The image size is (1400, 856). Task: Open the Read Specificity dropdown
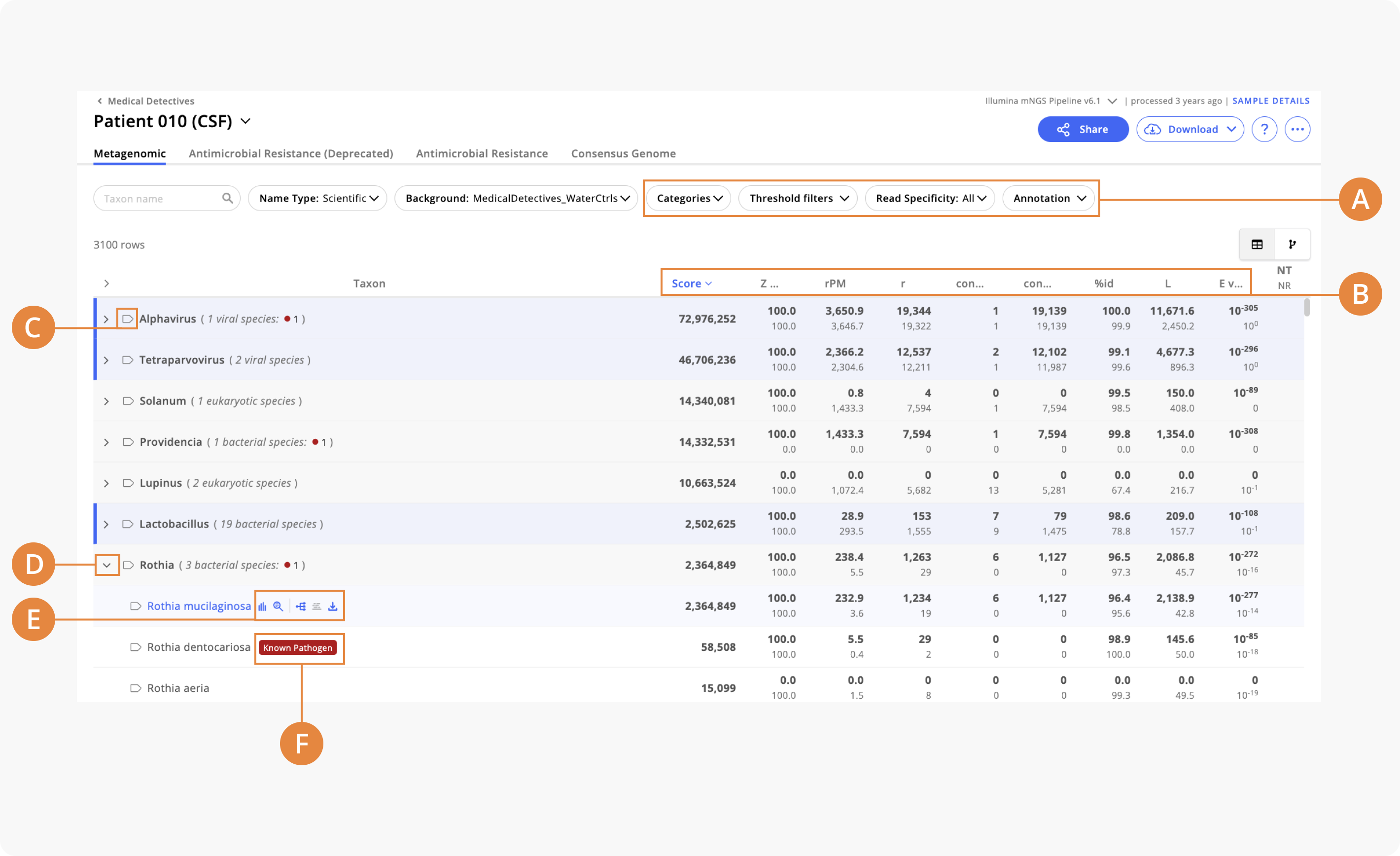pyautogui.click(x=930, y=198)
